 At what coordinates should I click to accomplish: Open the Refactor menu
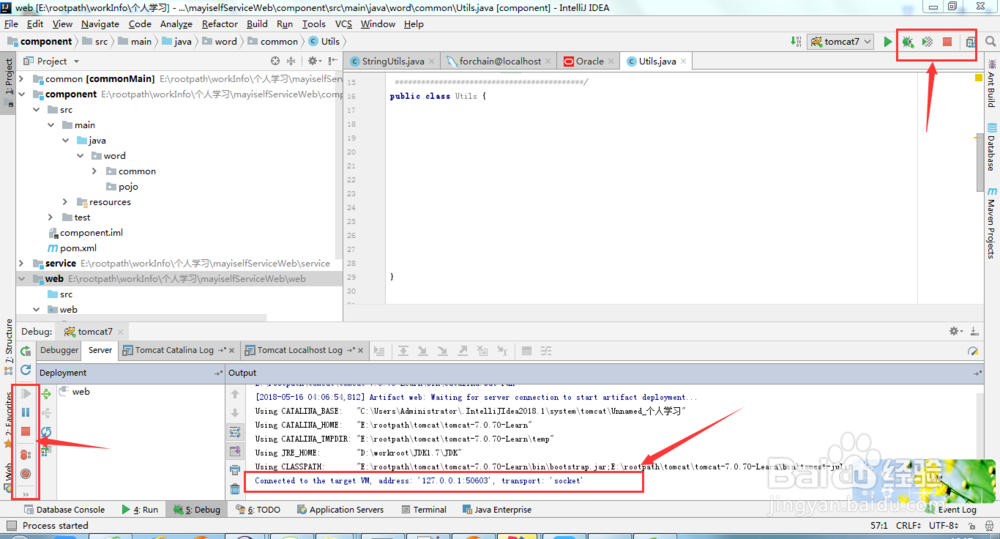[x=219, y=24]
